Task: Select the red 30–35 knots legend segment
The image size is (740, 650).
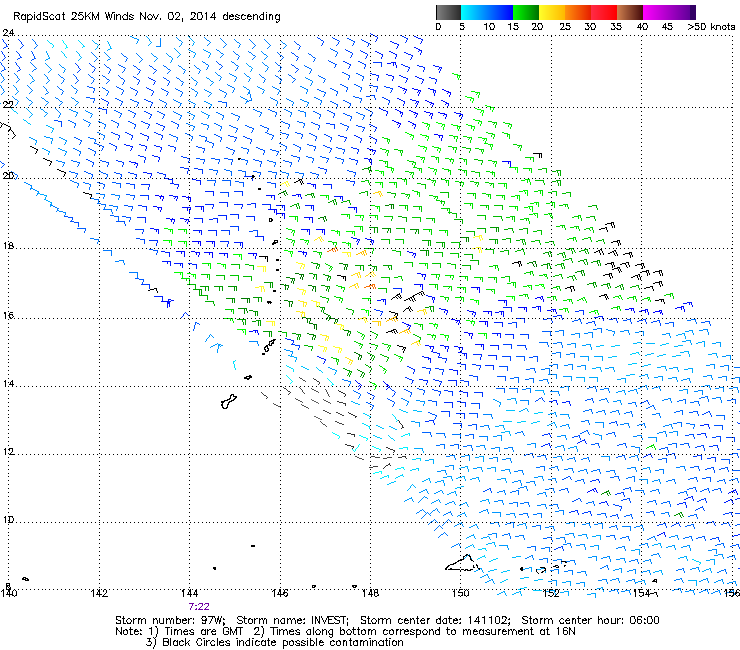Action: [x=604, y=12]
